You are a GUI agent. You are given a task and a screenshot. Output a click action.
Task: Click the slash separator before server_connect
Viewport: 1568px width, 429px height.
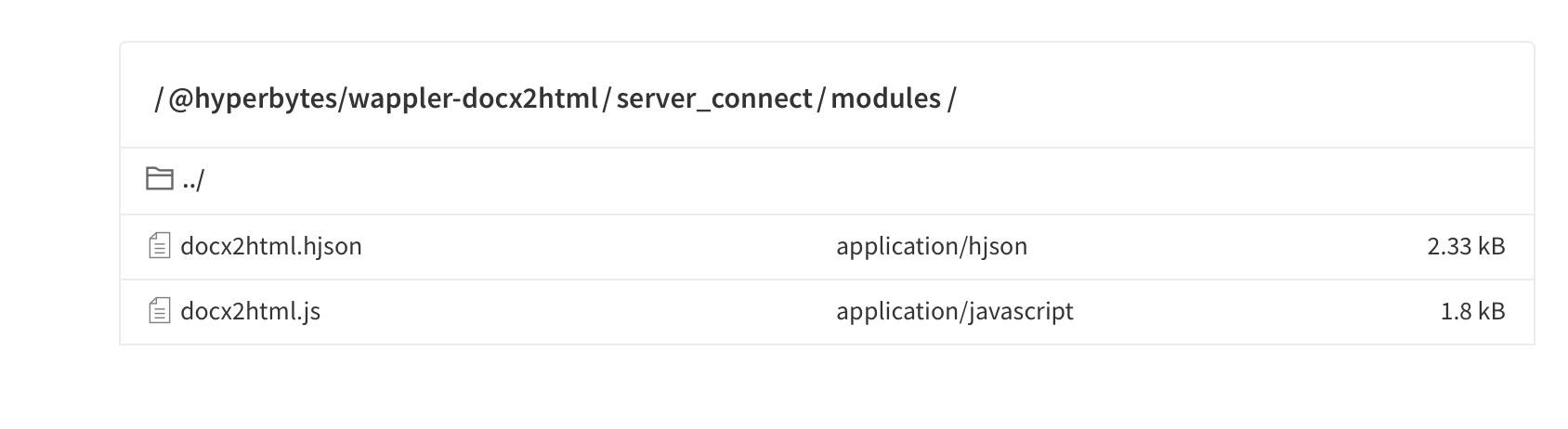[x=606, y=98]
